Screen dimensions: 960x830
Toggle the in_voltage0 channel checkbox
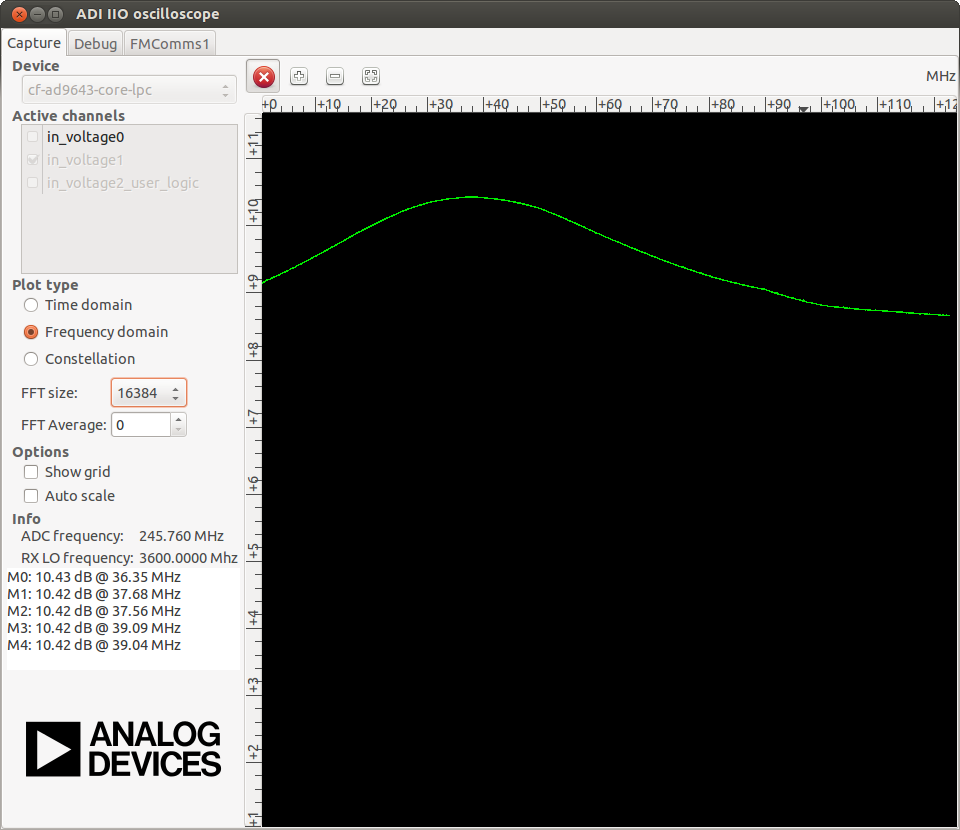[33, 136]
